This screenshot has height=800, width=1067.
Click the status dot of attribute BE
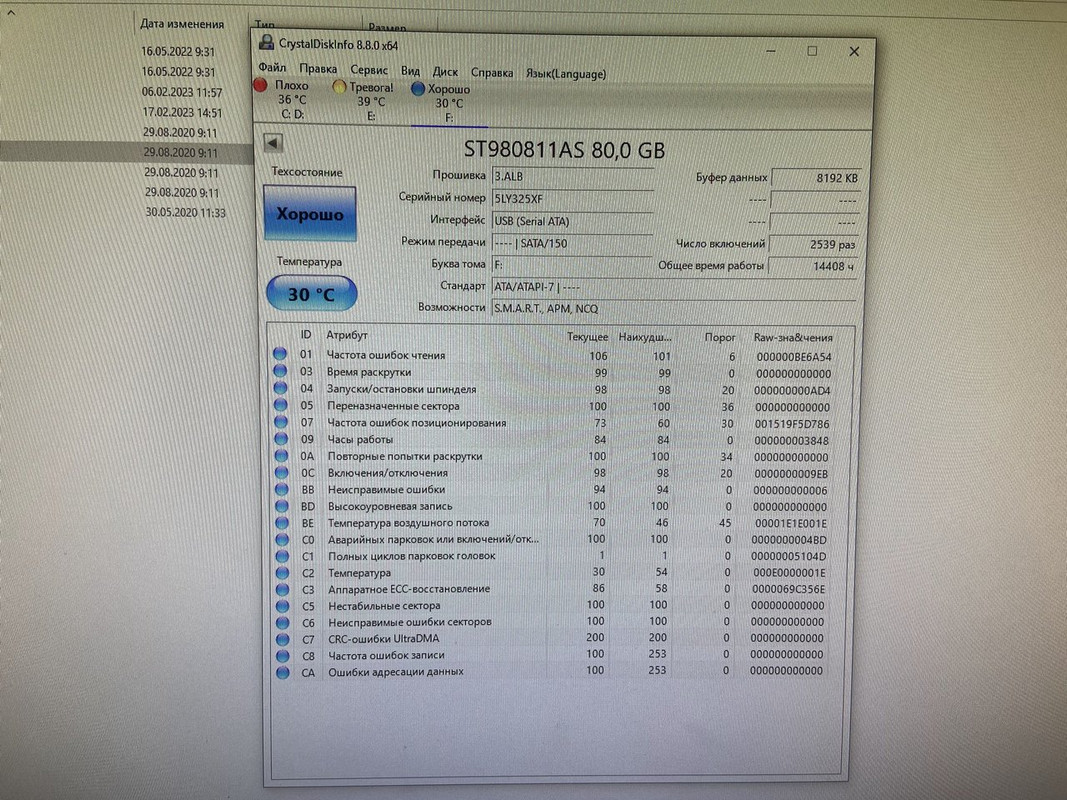tap(282, 523)
